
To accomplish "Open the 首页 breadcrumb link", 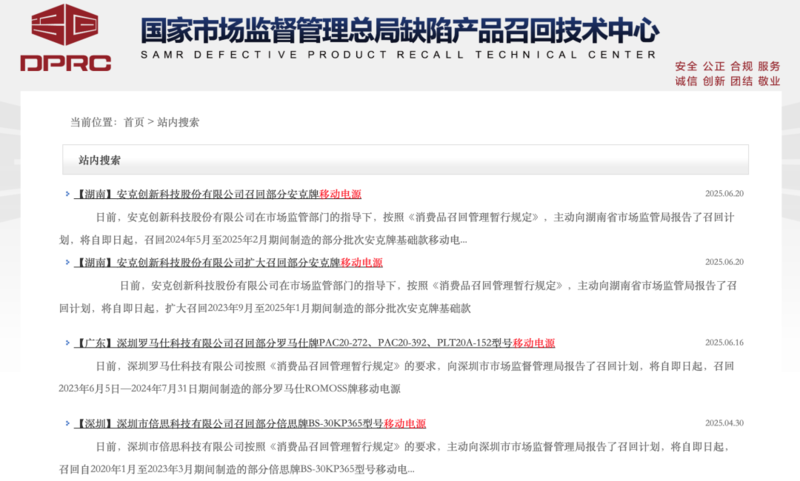I will point(134,122).
